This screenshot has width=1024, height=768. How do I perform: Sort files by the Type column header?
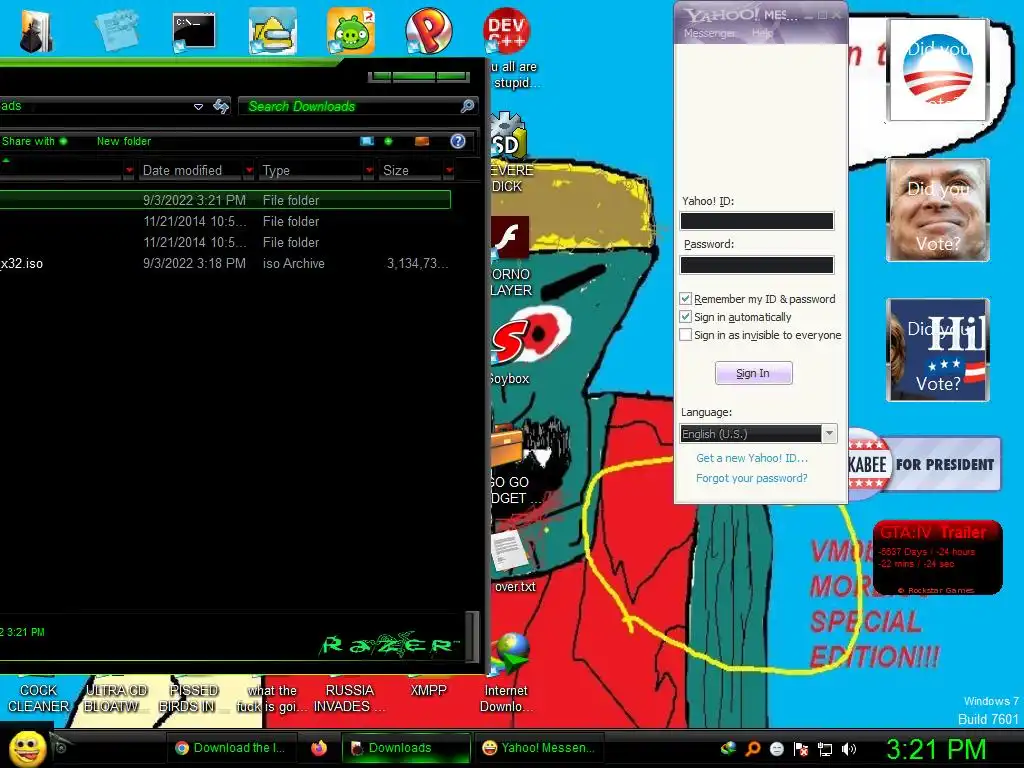point(310,170)
